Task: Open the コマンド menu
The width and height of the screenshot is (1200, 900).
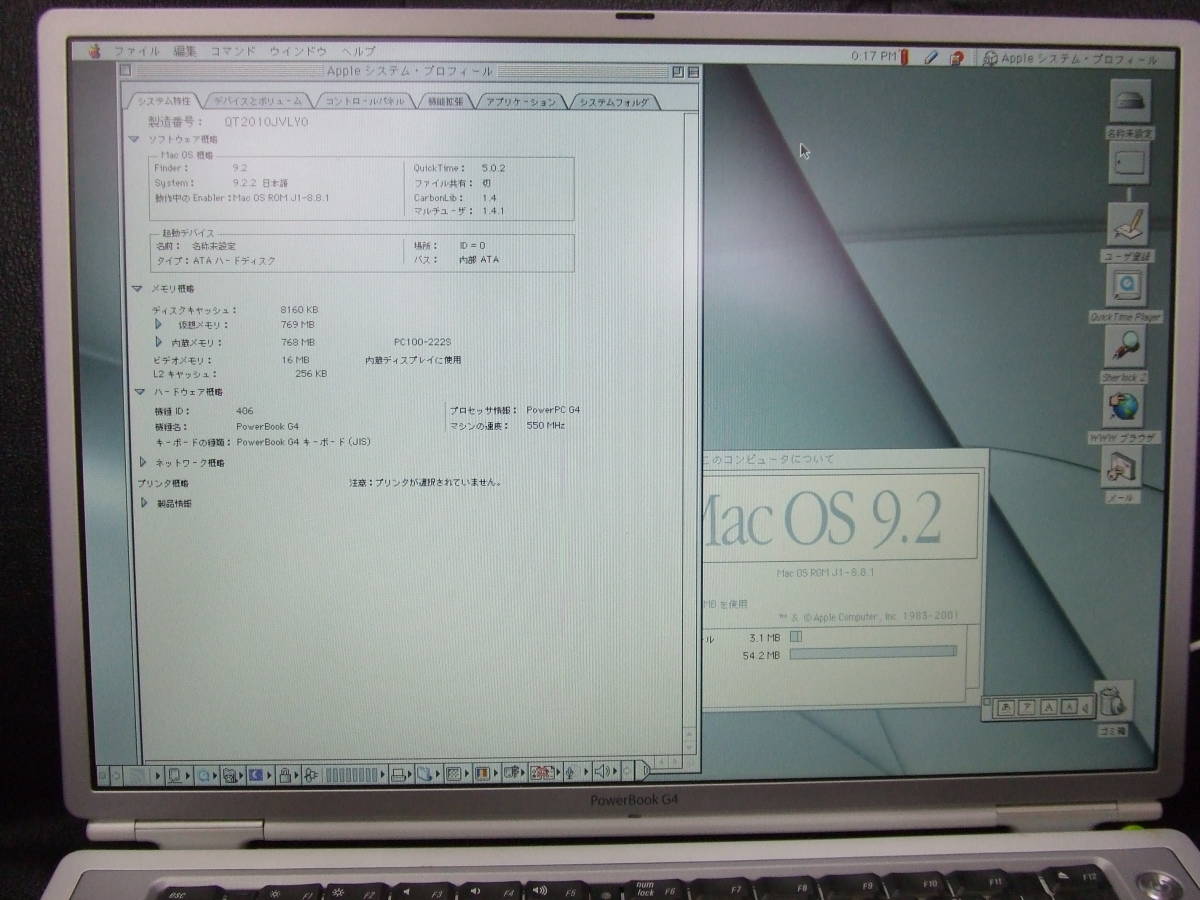Action: tap(232, 50)
